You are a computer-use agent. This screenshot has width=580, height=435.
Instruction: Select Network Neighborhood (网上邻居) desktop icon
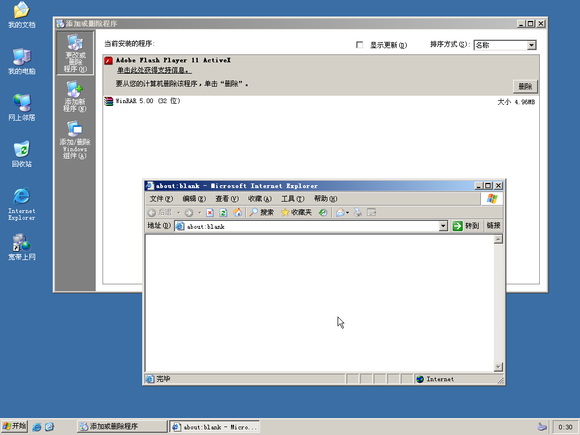(22, 108)
